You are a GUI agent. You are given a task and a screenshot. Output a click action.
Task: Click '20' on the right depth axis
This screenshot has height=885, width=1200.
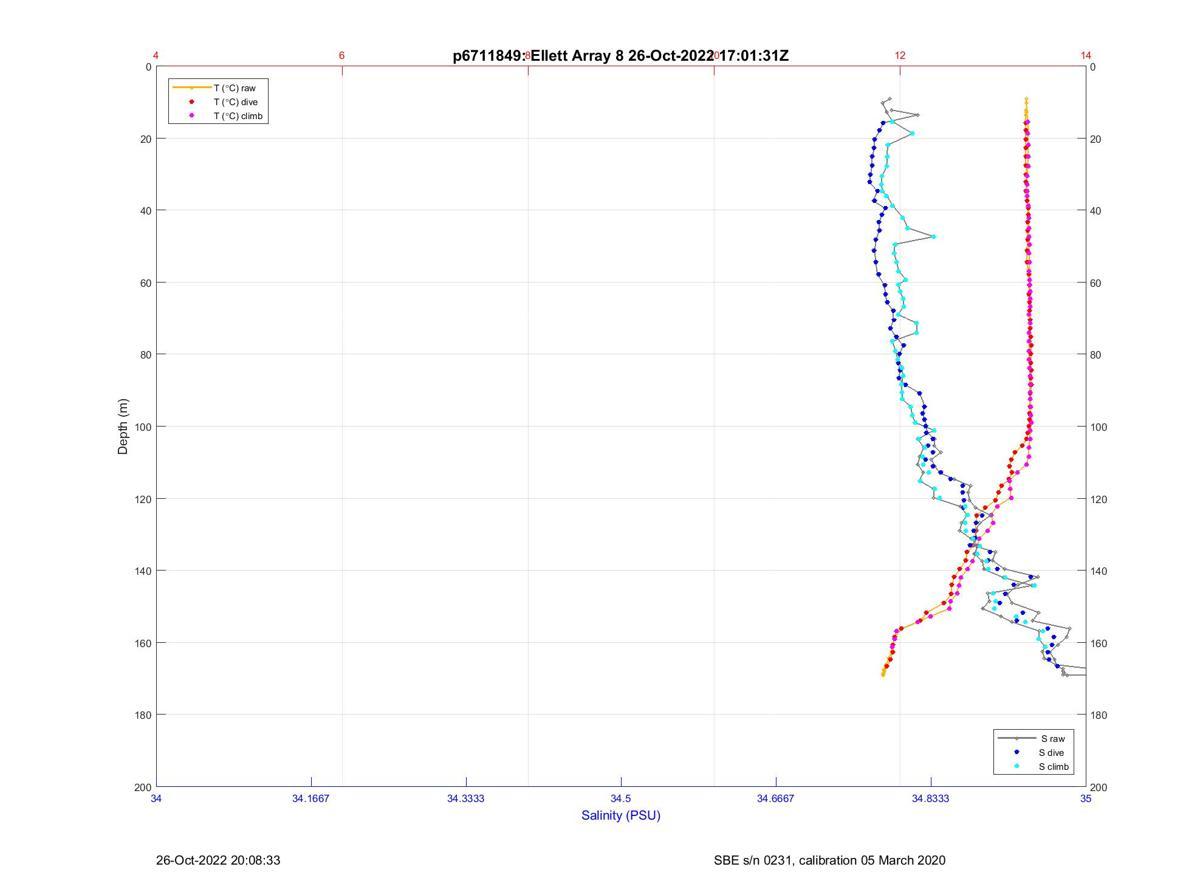point(1096,139)
